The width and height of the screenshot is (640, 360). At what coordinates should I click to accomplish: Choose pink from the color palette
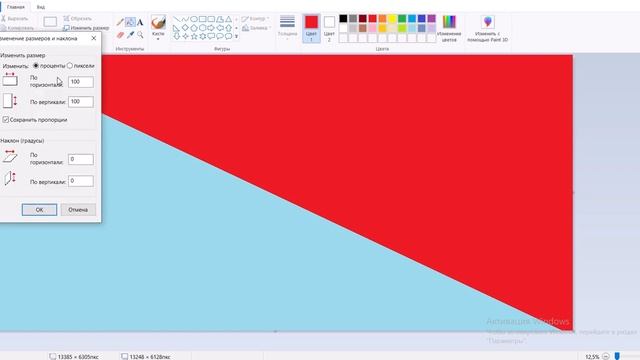click(x=373, y=28)
